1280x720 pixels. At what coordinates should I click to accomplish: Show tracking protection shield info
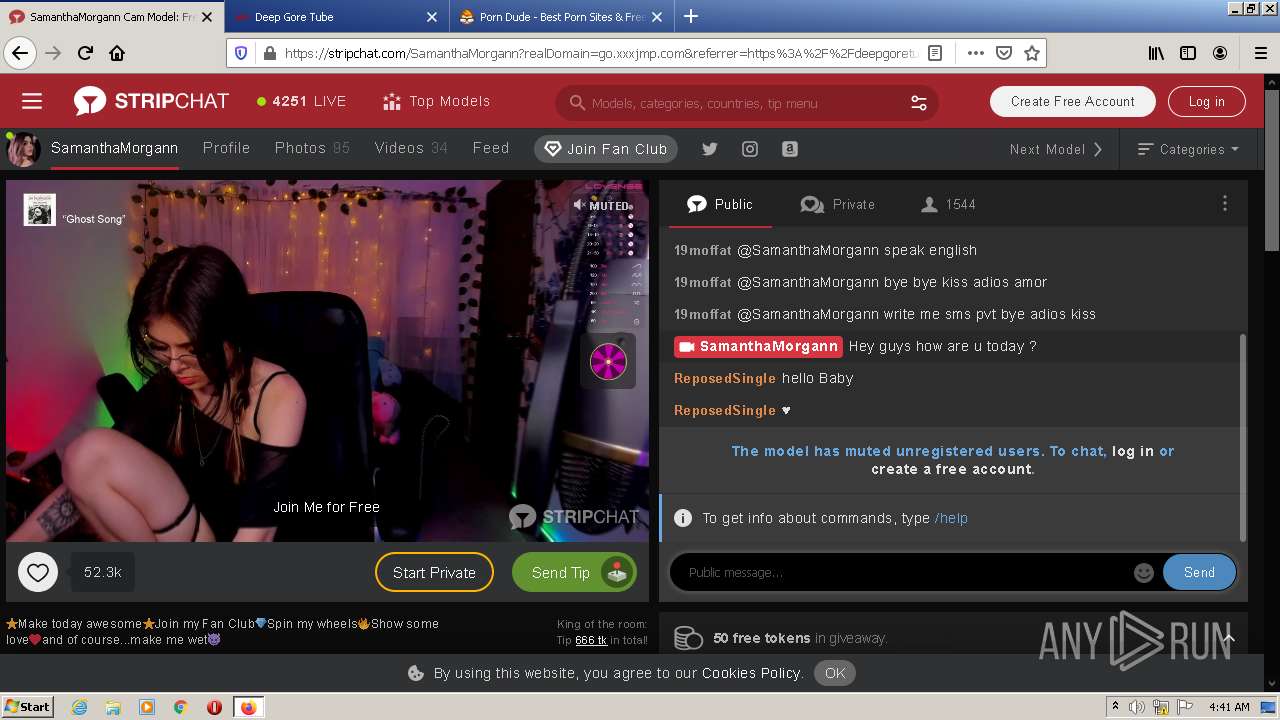[x=241, y=53]
